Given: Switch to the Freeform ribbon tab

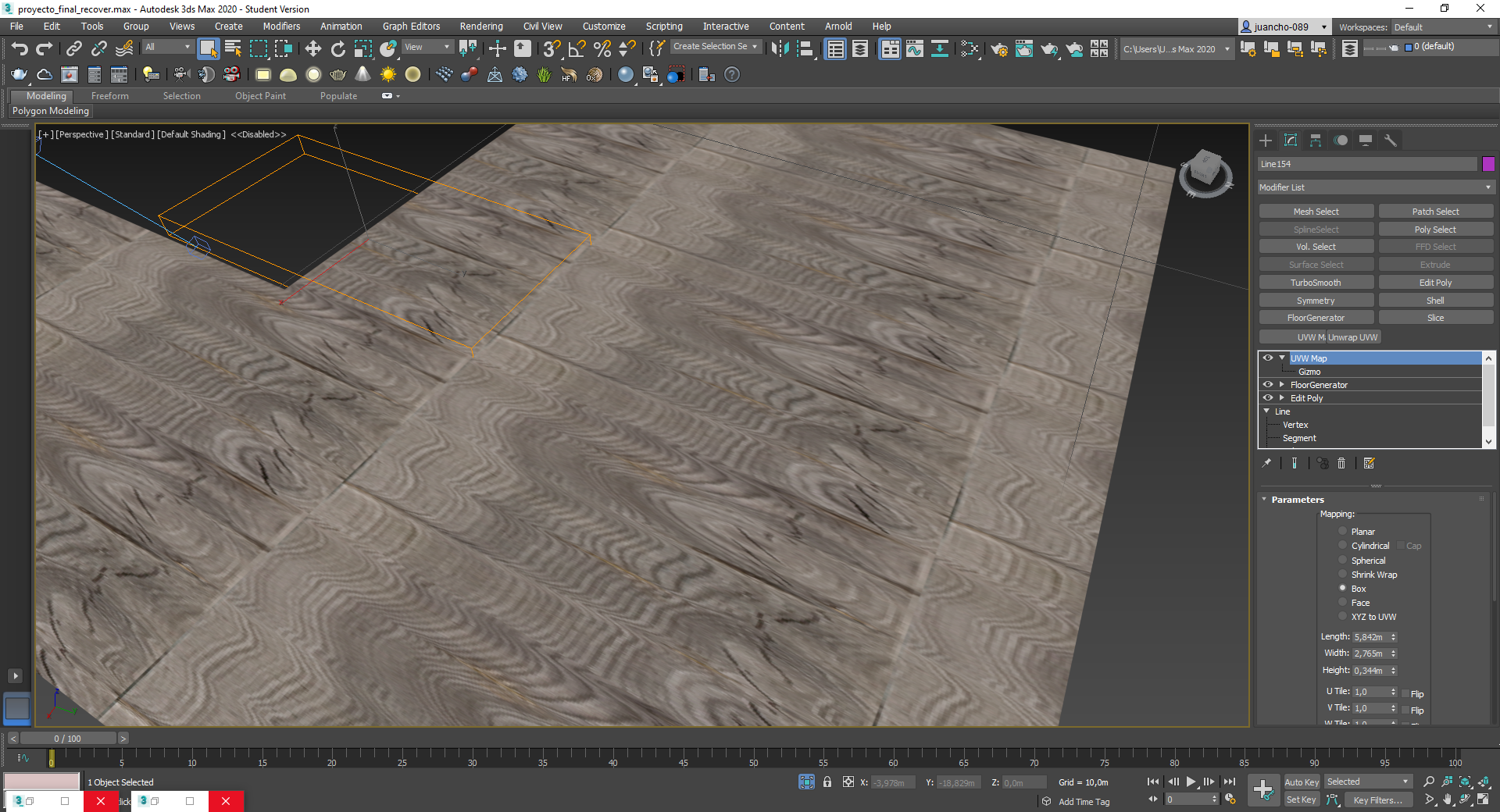Looking at the screenshot, I should point(109,96).
